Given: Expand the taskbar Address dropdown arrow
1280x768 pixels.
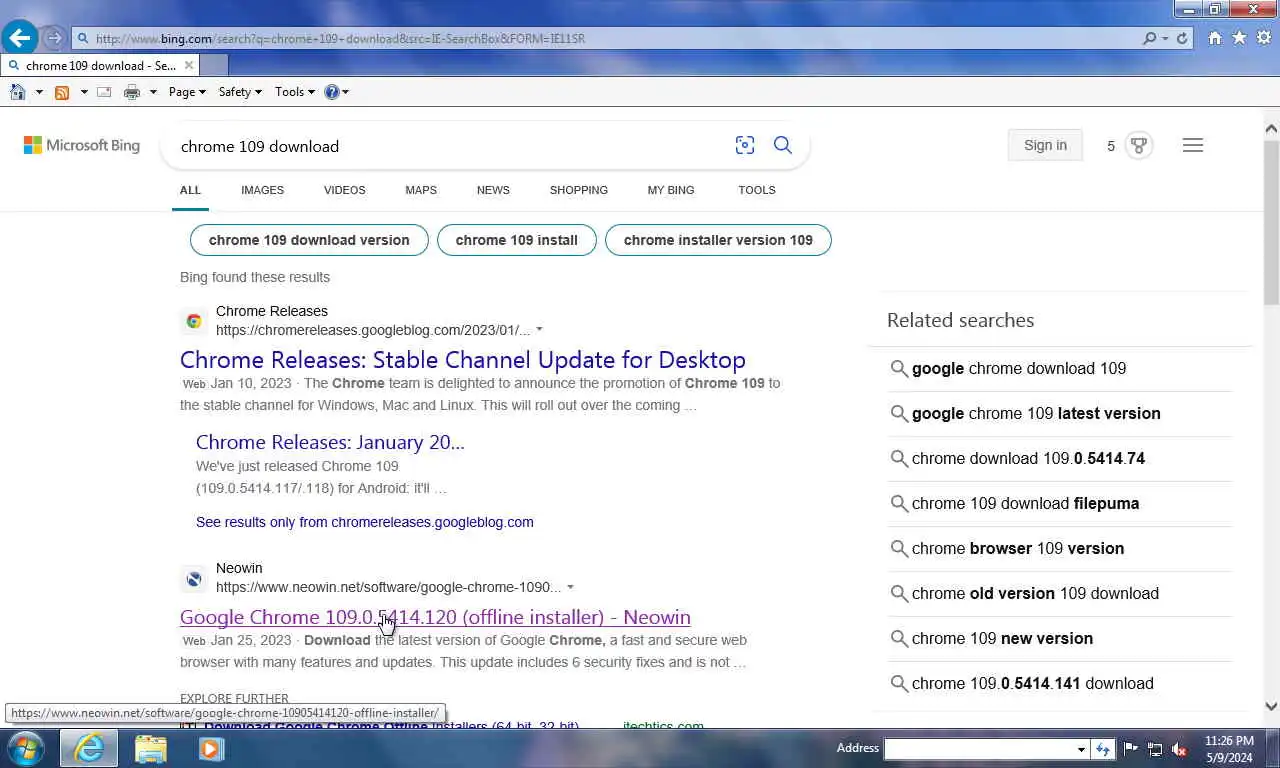Looking at the screenshot, I should (x=1081, y=749).
